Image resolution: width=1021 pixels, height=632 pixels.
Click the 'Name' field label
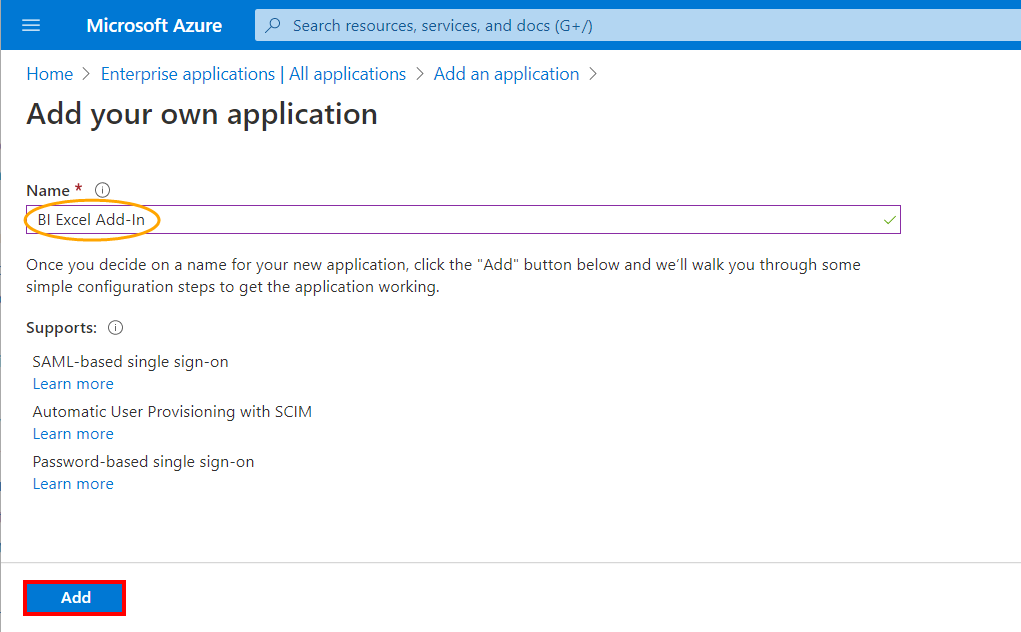tap(48, 191)
